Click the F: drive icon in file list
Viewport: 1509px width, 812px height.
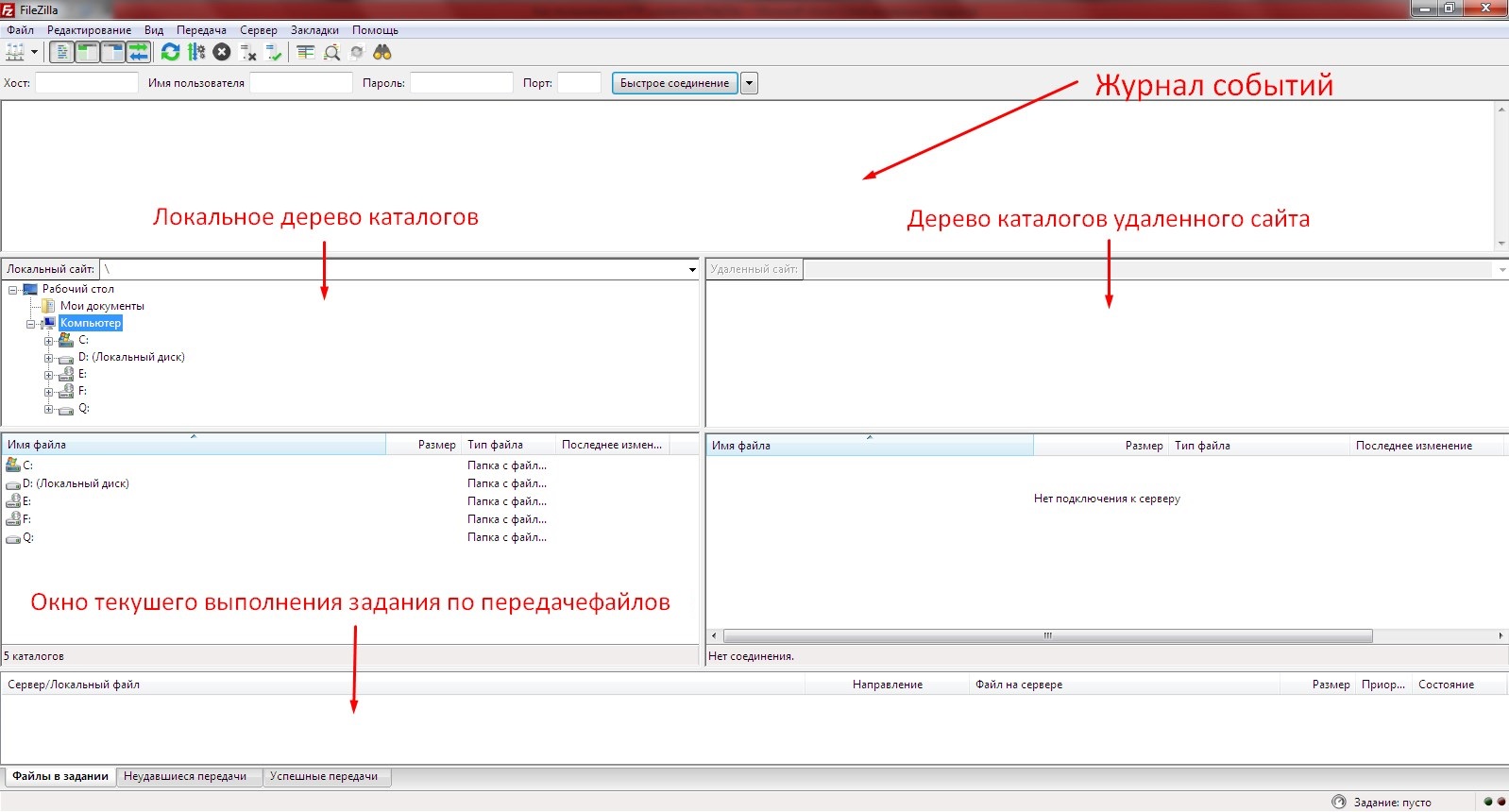click(x=13, y=519)
